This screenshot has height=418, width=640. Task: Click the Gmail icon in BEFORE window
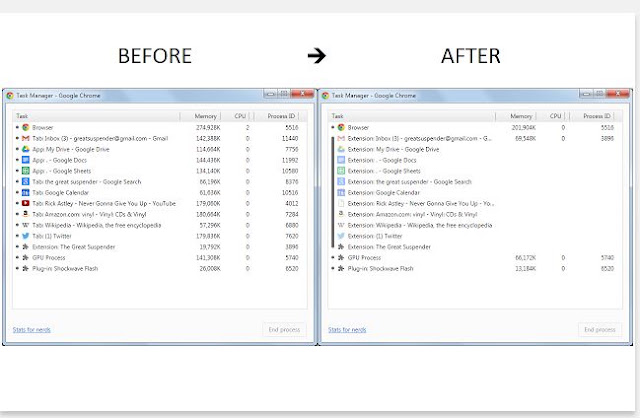[x=26, y=138]
